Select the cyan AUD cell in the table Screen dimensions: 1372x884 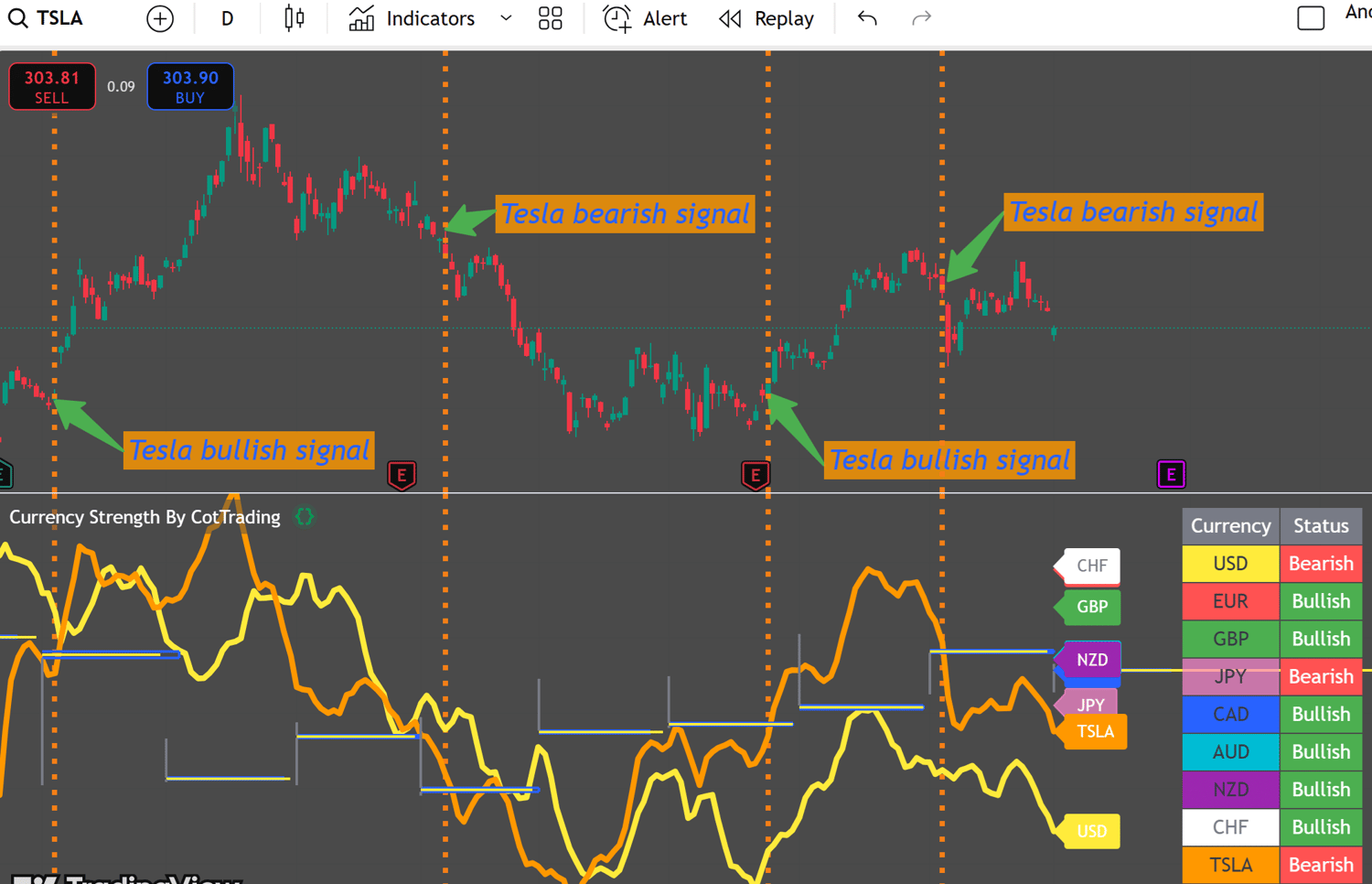1230,751
